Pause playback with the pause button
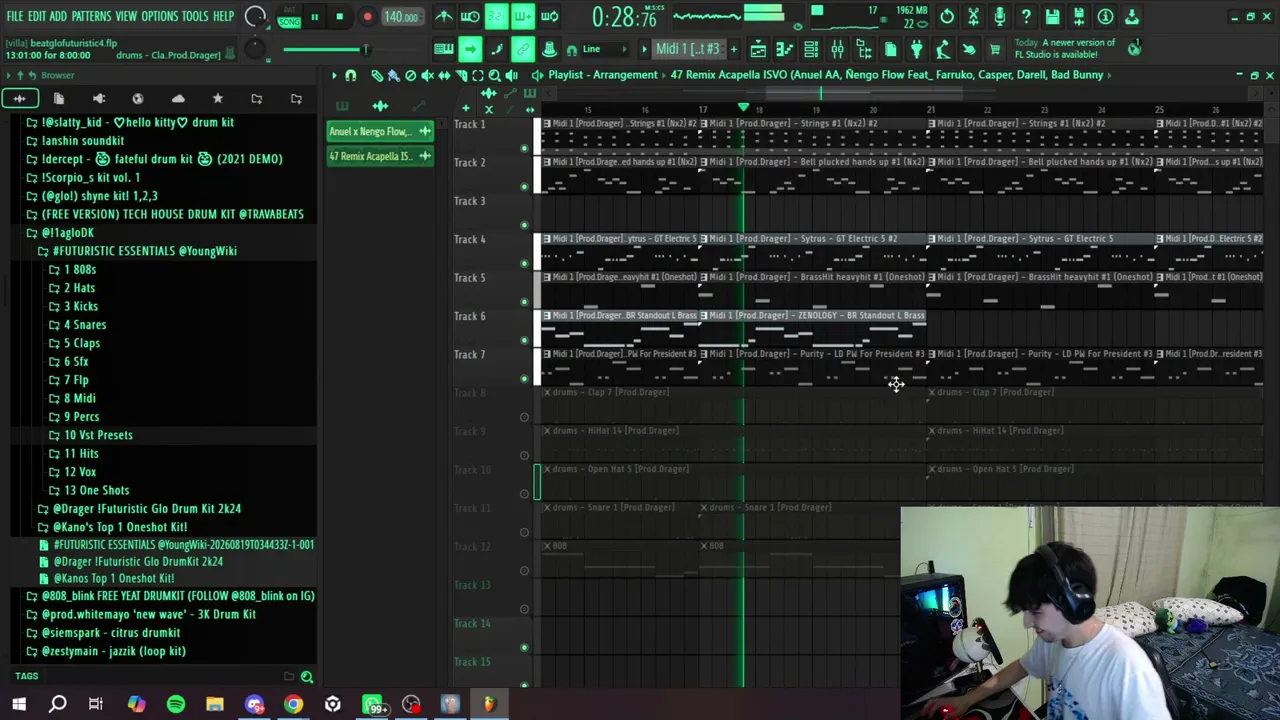 pos(314,17)
